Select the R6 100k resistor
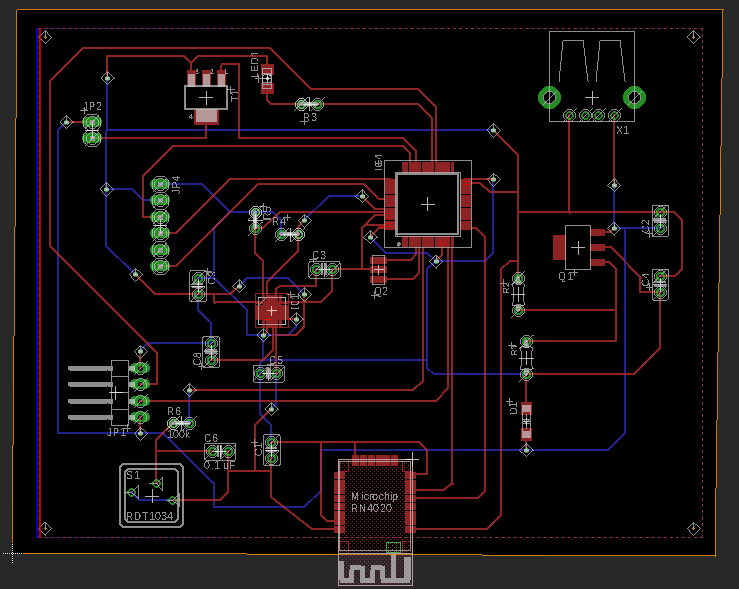The width and height of the screenshot is (739, 589). click(x=181, y=424)
